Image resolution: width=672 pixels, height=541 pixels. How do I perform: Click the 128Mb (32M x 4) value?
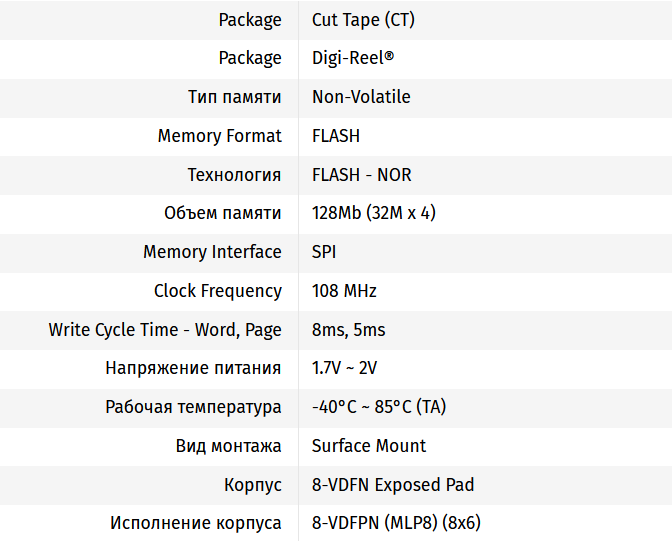[374, 213]
